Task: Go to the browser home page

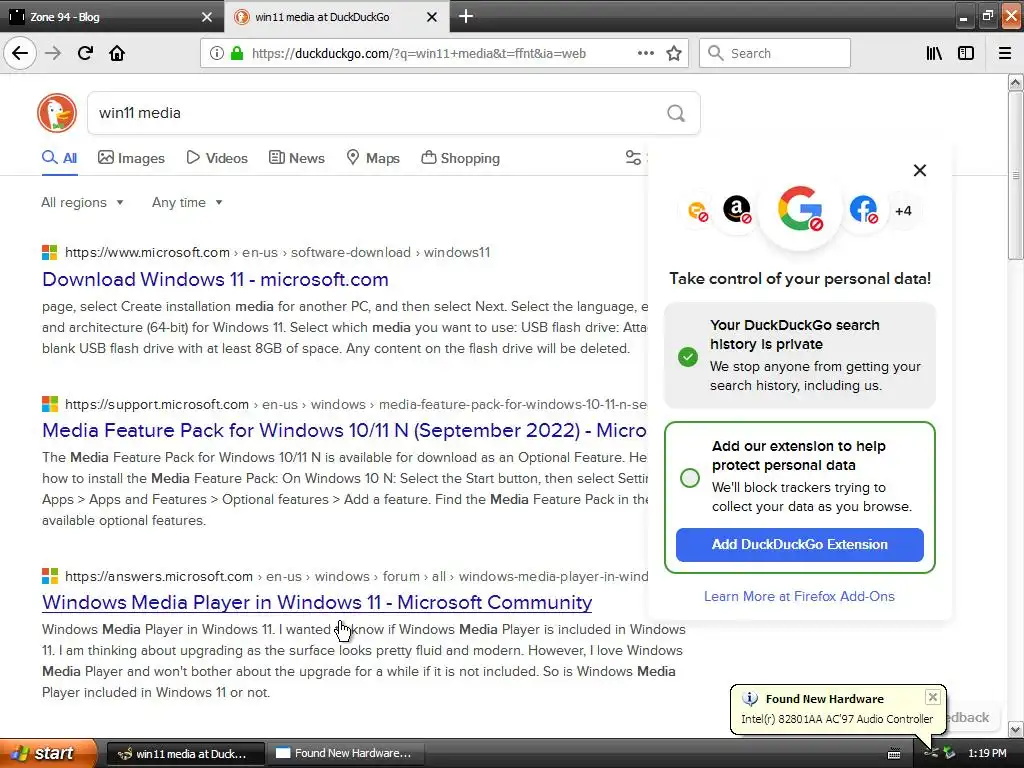Action: (x=117, y=53)
